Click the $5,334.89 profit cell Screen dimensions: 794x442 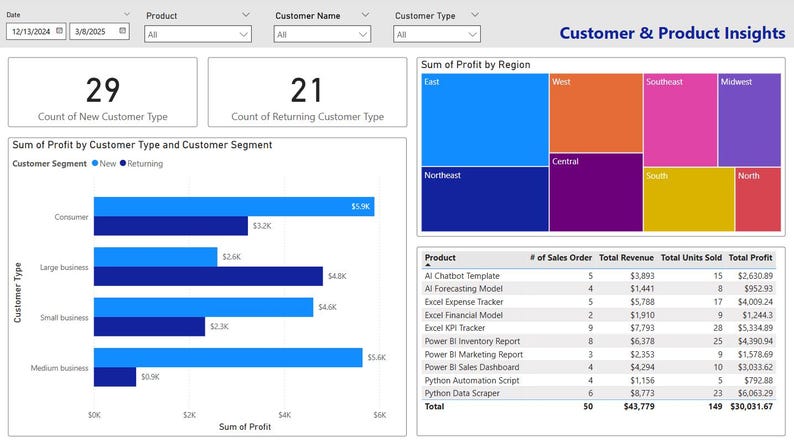[x=755, y=328]
